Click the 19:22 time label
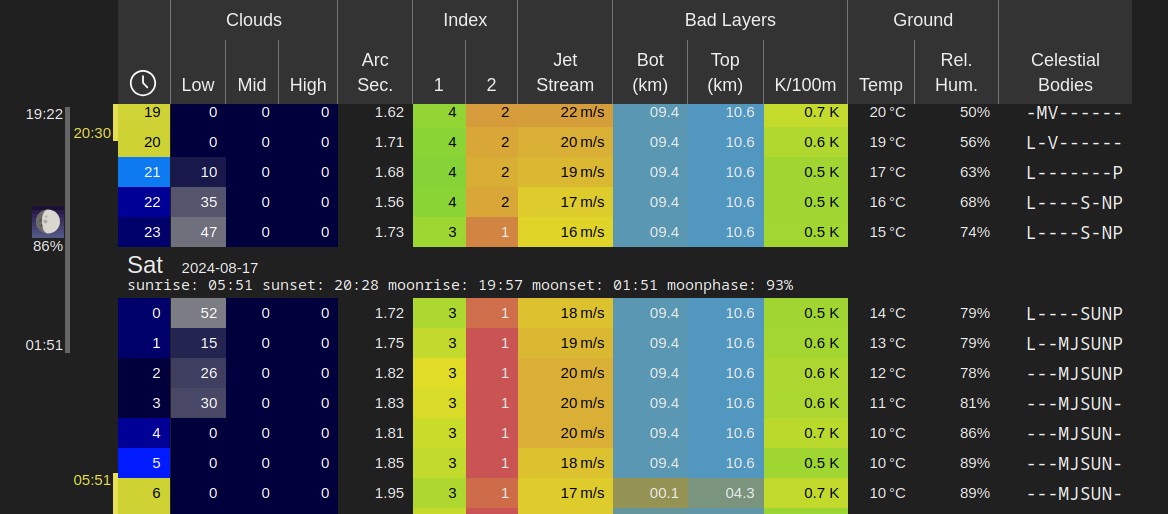Viewport: 1168px width, 514px height. (45, 115)
